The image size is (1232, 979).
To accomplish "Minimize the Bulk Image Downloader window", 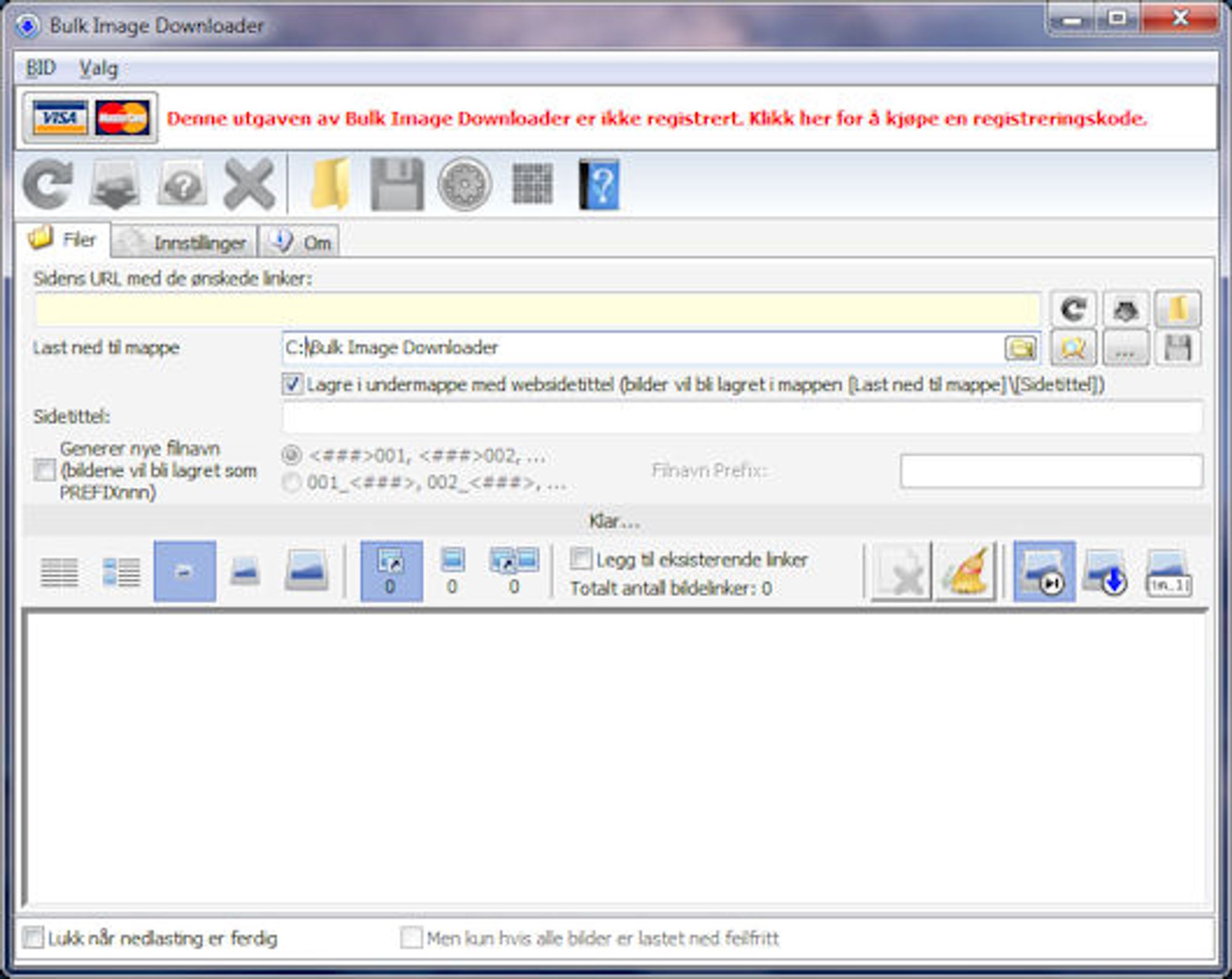I will (x=1072, y=20).
